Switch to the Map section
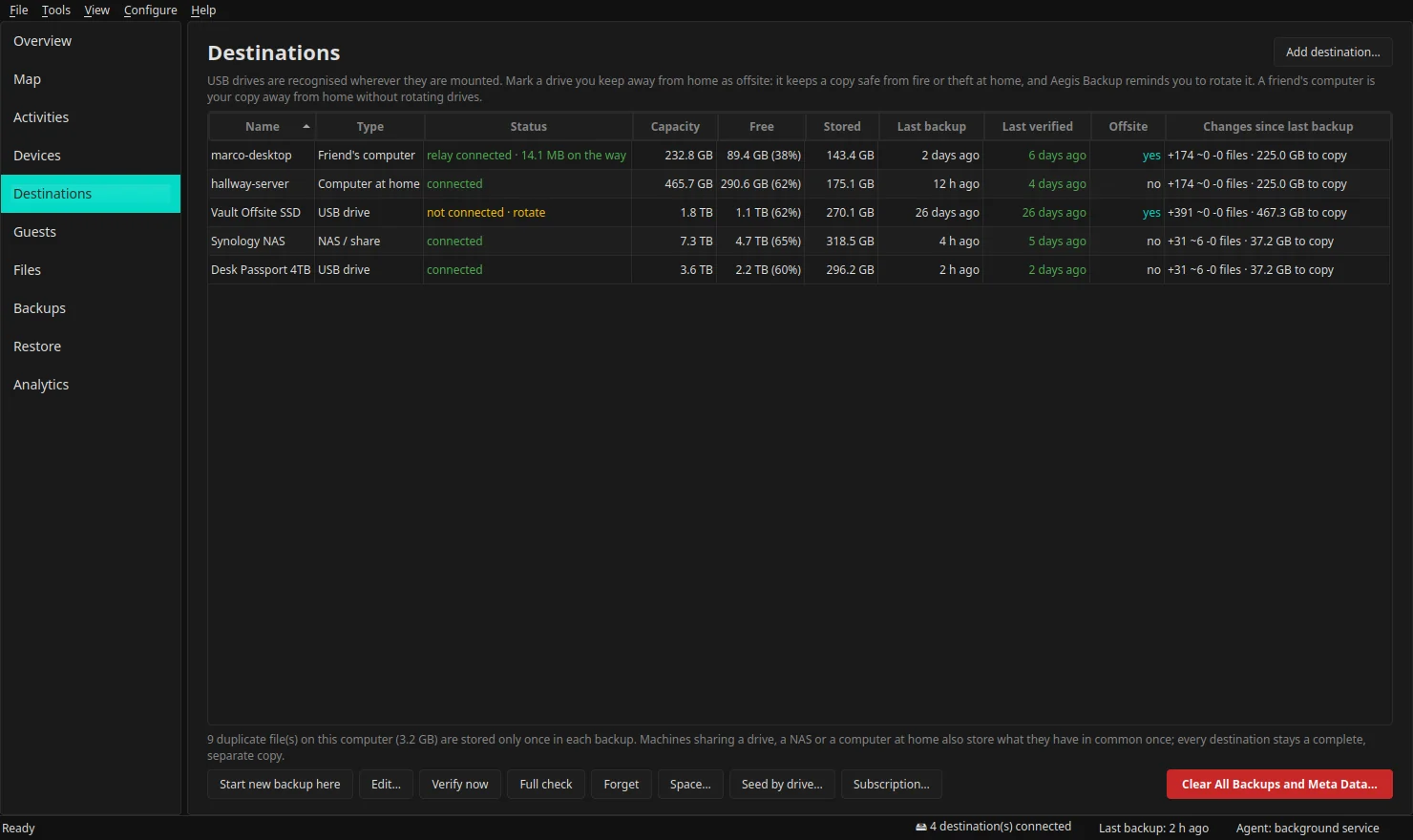This screenshot has width=1413, height=840. click(x=91, y=79)
